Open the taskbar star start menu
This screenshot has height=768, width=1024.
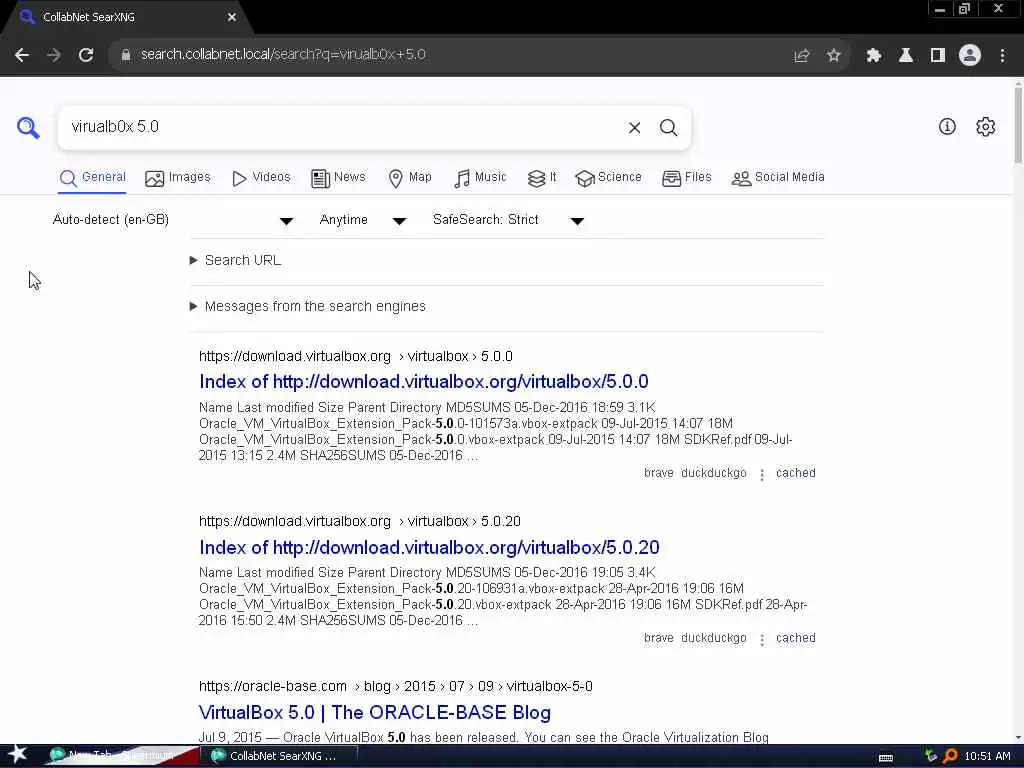tap(18, 754)
